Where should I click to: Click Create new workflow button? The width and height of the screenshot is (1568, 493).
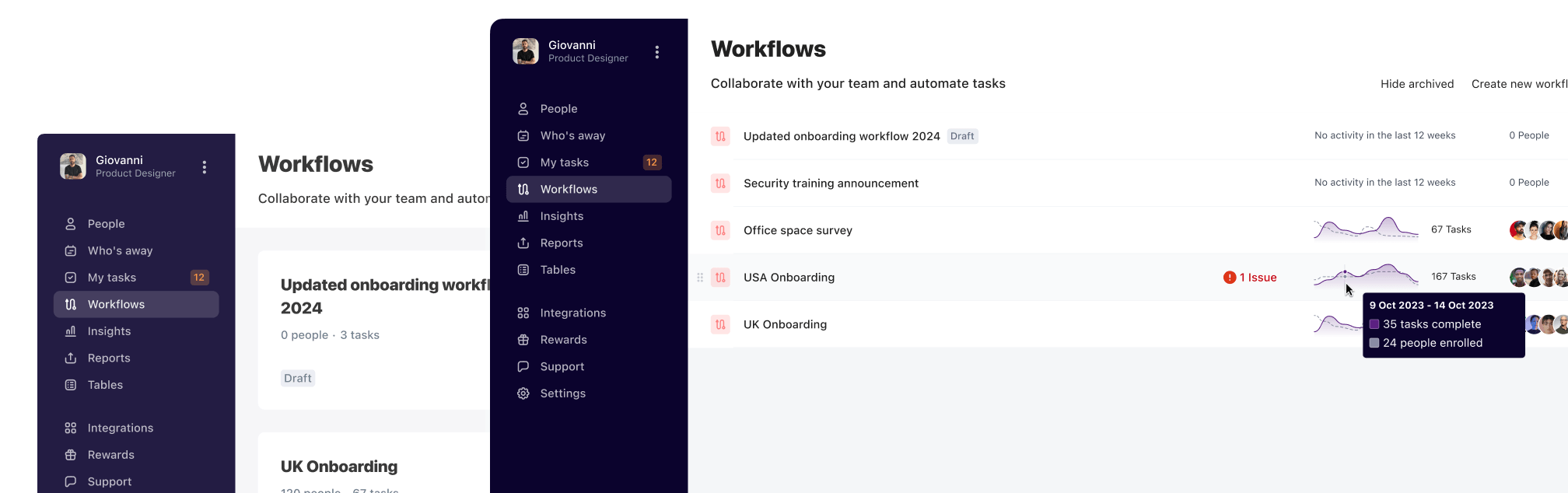point(1519,84)
